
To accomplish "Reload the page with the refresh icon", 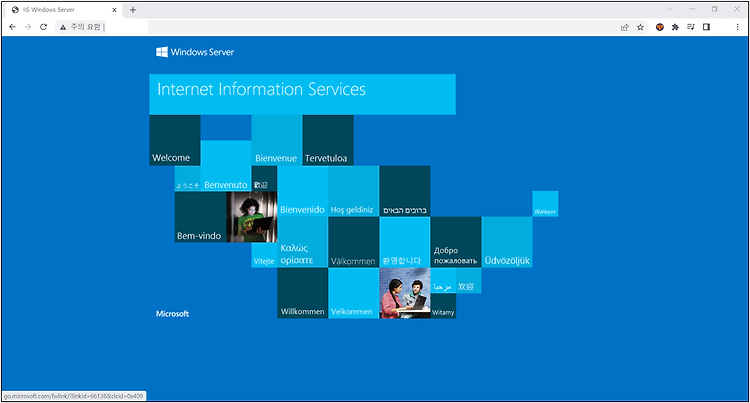I will coord(44,27).
